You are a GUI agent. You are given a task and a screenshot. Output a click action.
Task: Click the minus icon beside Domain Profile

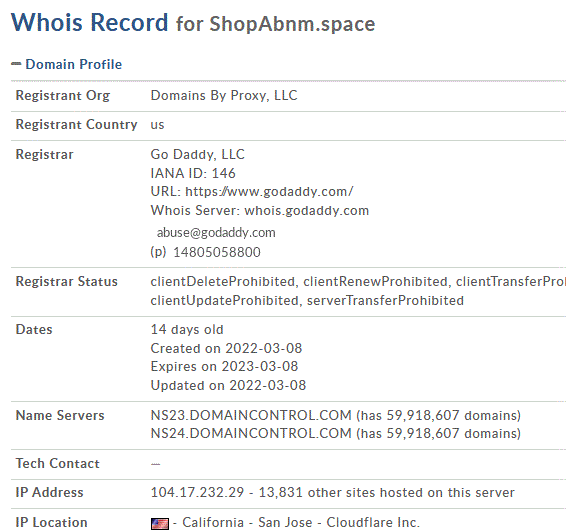click(16, 64)
